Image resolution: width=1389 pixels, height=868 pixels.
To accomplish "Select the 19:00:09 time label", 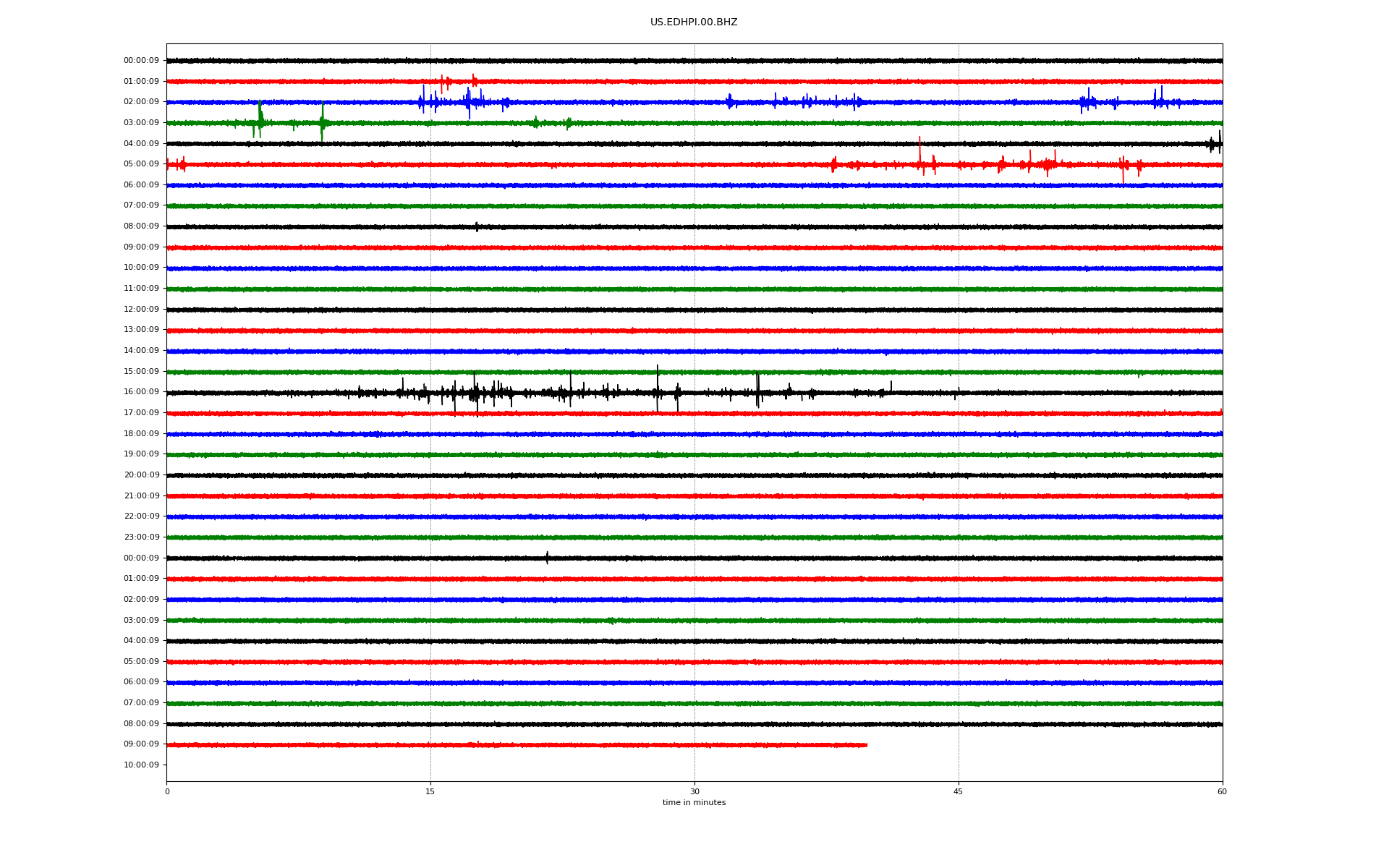I will pos(141,454).
